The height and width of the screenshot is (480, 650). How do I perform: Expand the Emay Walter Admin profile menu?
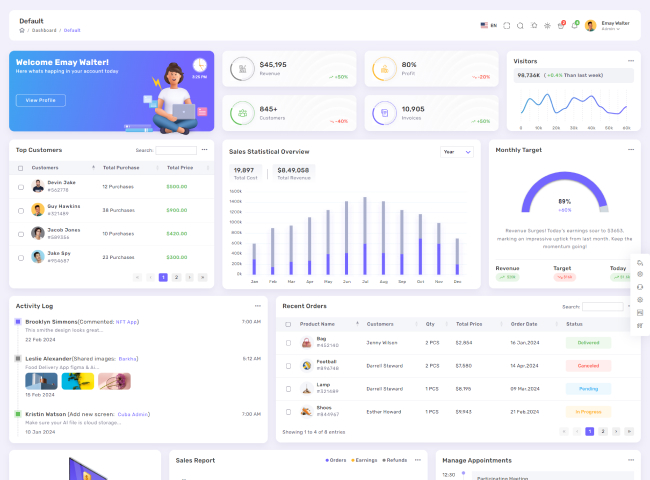609,25
